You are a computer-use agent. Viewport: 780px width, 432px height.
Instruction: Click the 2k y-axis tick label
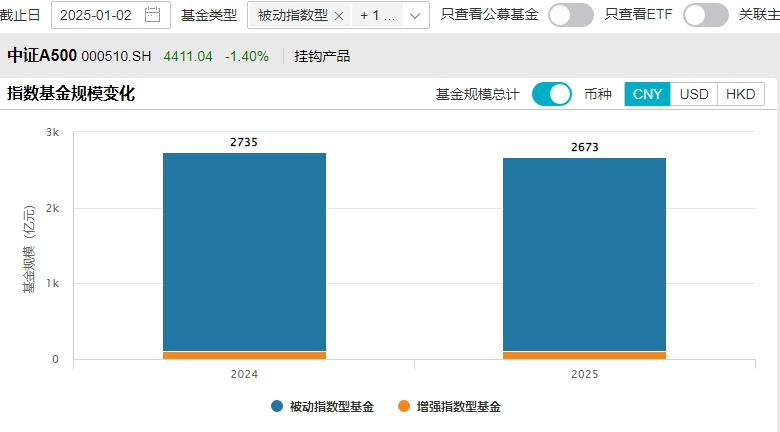click(x=52, y=208)
